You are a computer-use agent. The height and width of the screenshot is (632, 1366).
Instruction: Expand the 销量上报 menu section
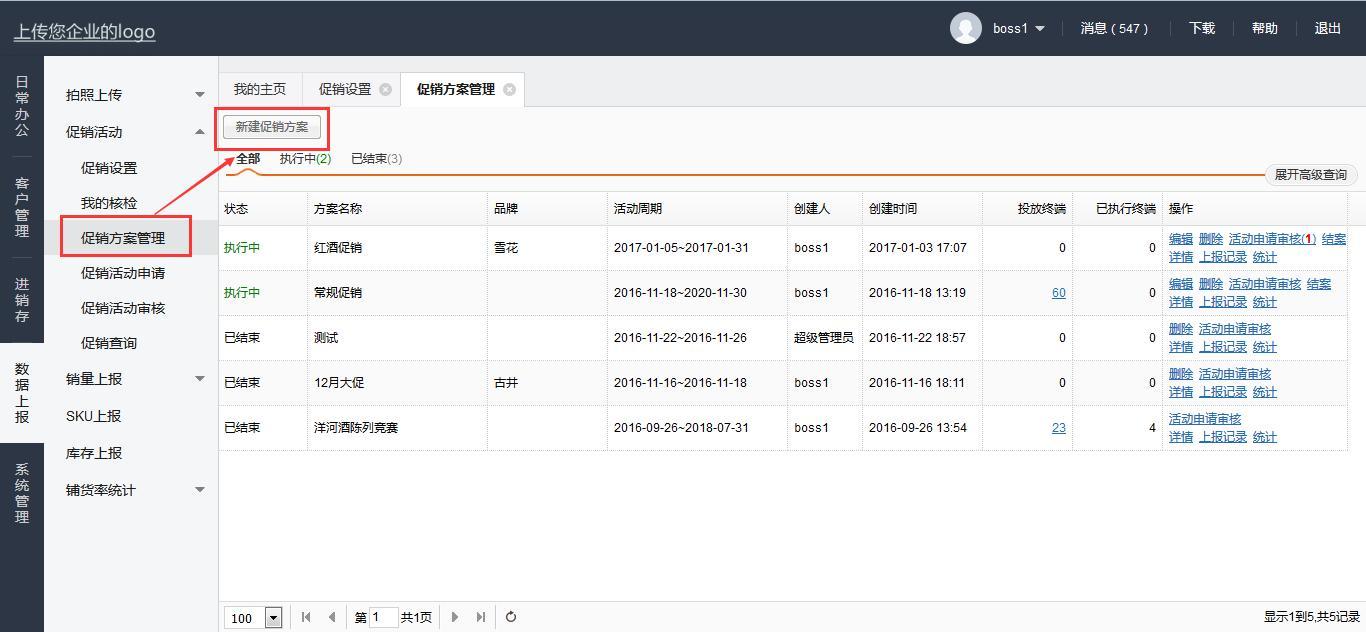199,379
